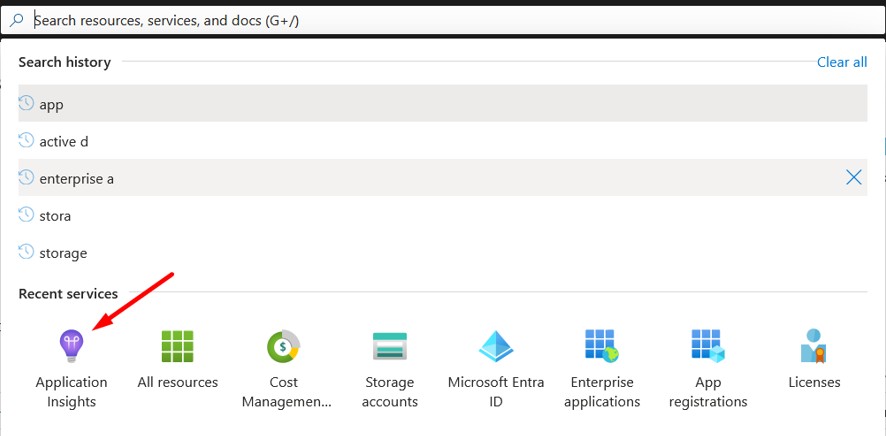Select the 'enterprise a' history entry
The width and height of the screenshot is (886, 436).
[442, 177]
